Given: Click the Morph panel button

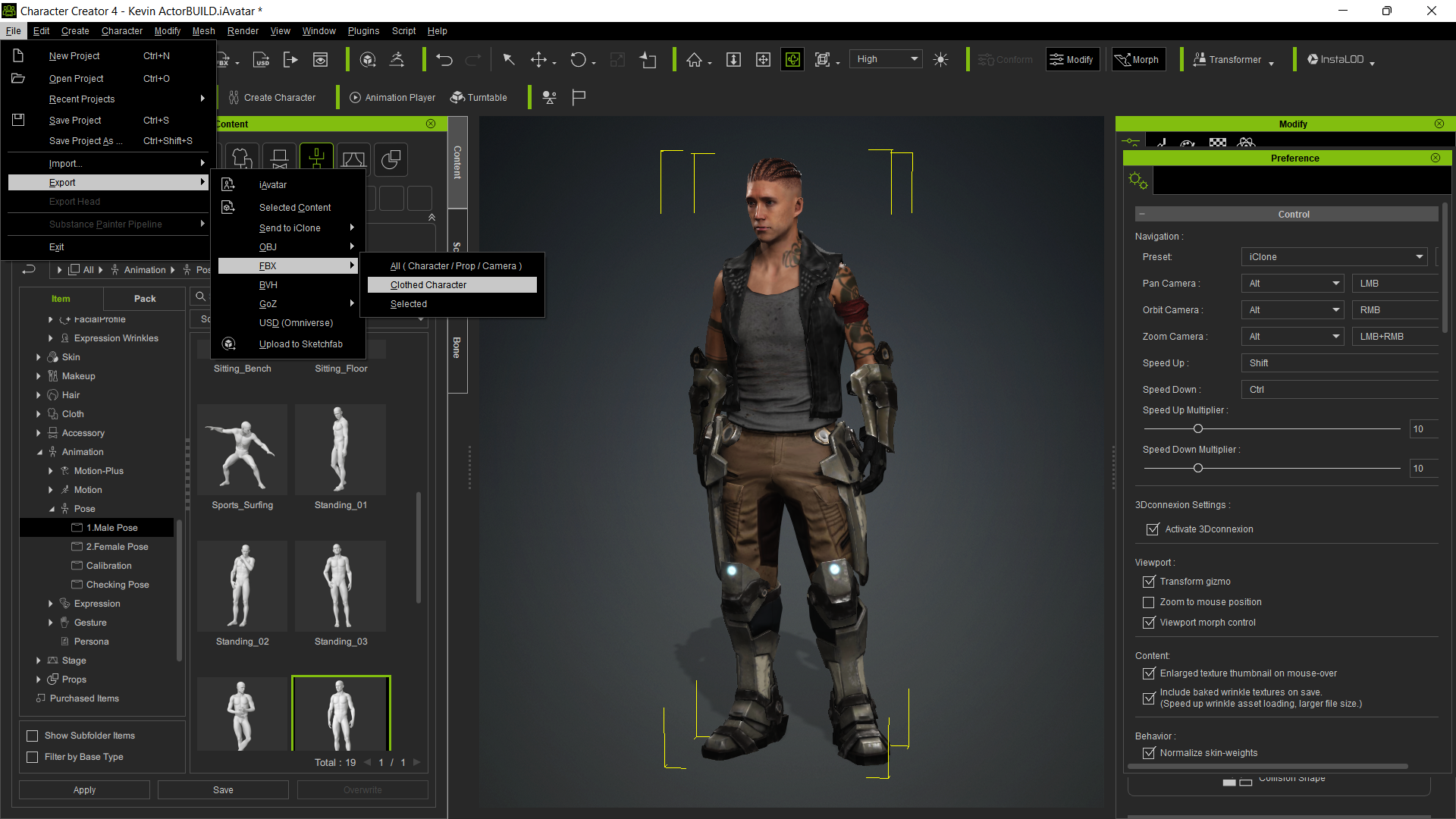Looking at the screenshot, I should pos(1137,60).
